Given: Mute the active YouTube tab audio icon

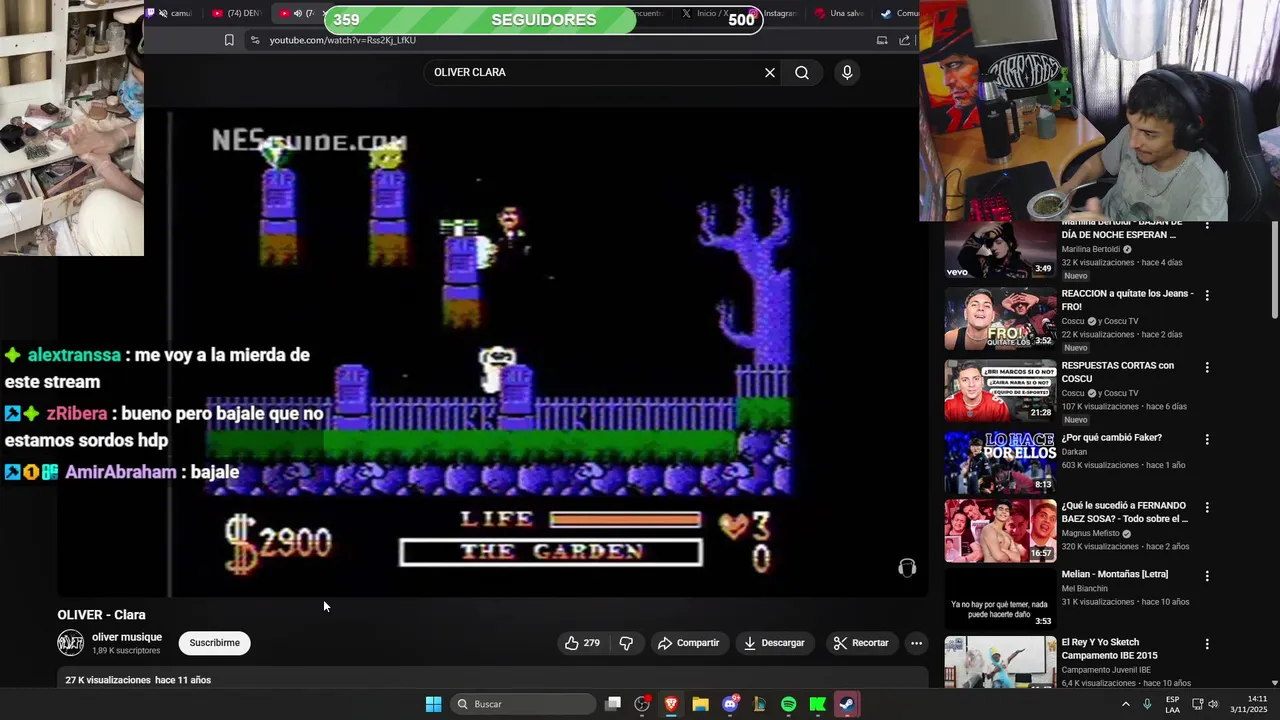Looking at the screenshot, I should (298, 13).
